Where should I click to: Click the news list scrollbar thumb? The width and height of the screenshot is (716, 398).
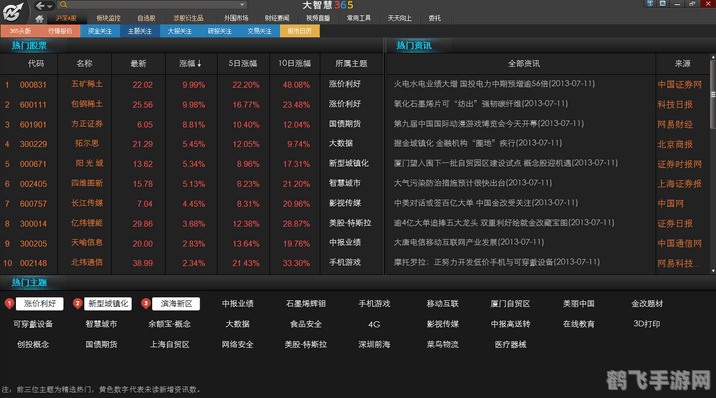[x=713, y=94]
